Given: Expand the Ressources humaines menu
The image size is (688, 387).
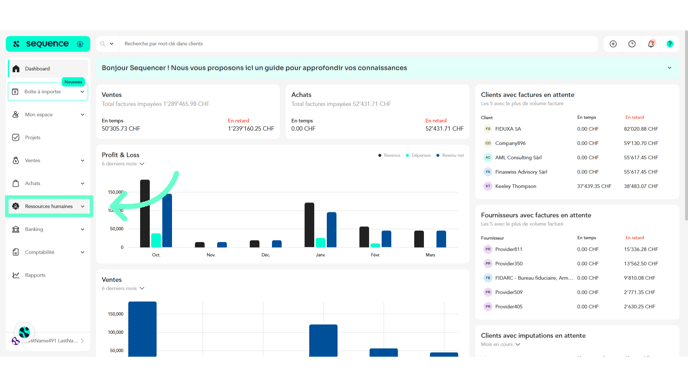Looking at the screenshot, I should tap(48, 206).
